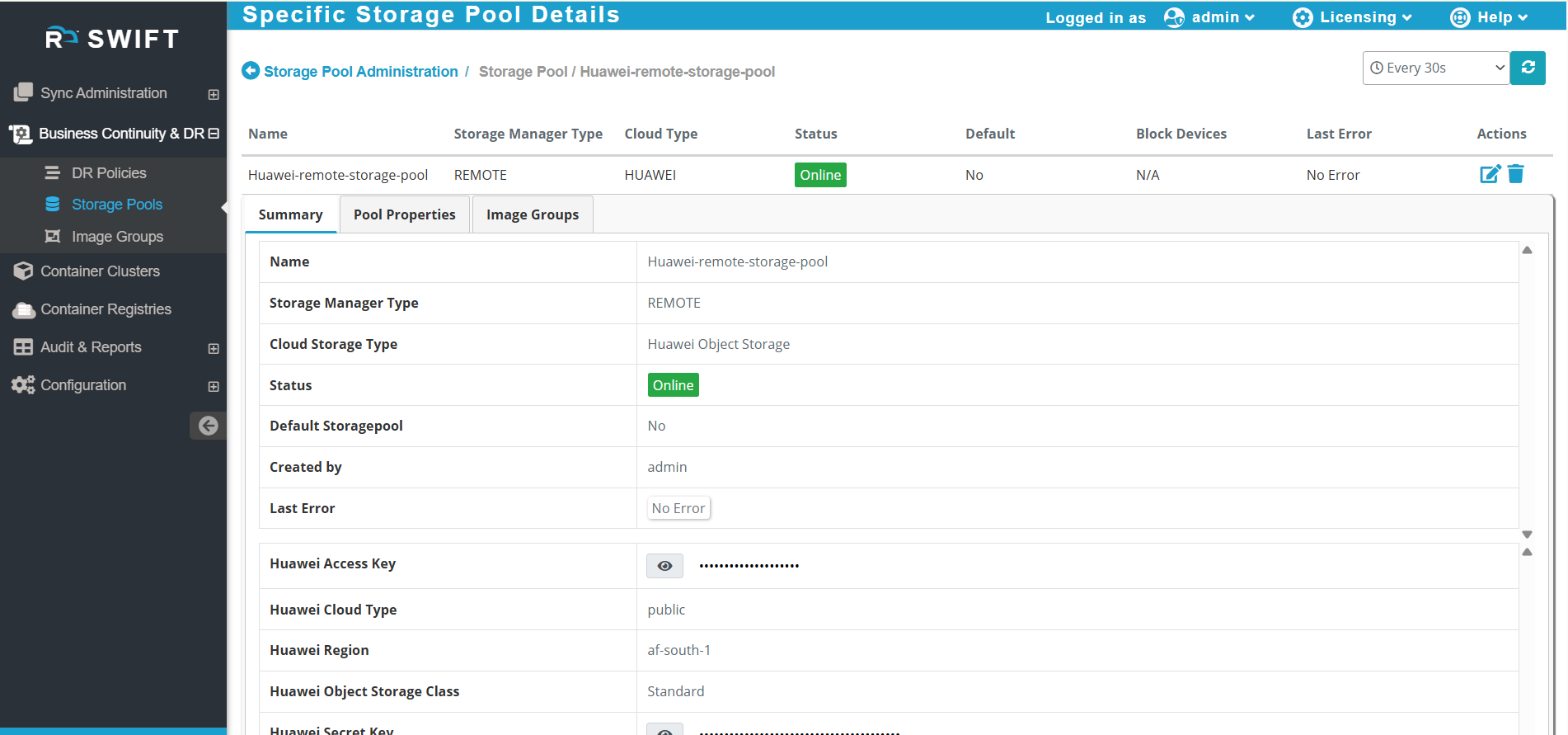Image resolution: width=1568 pixels, height=735 pixels.
Task: Click the No Error badge in Summary
Action: pos(678,508)
